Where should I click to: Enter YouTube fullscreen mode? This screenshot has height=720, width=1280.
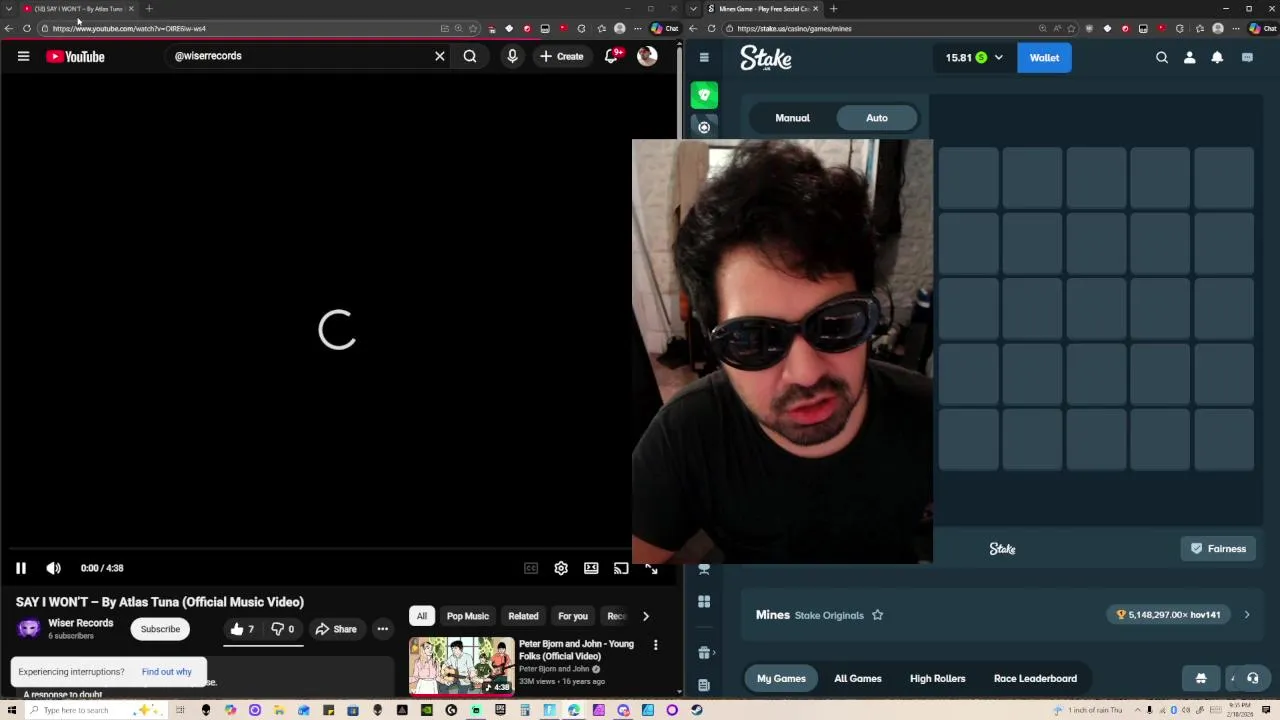click(x=651, y=568)
